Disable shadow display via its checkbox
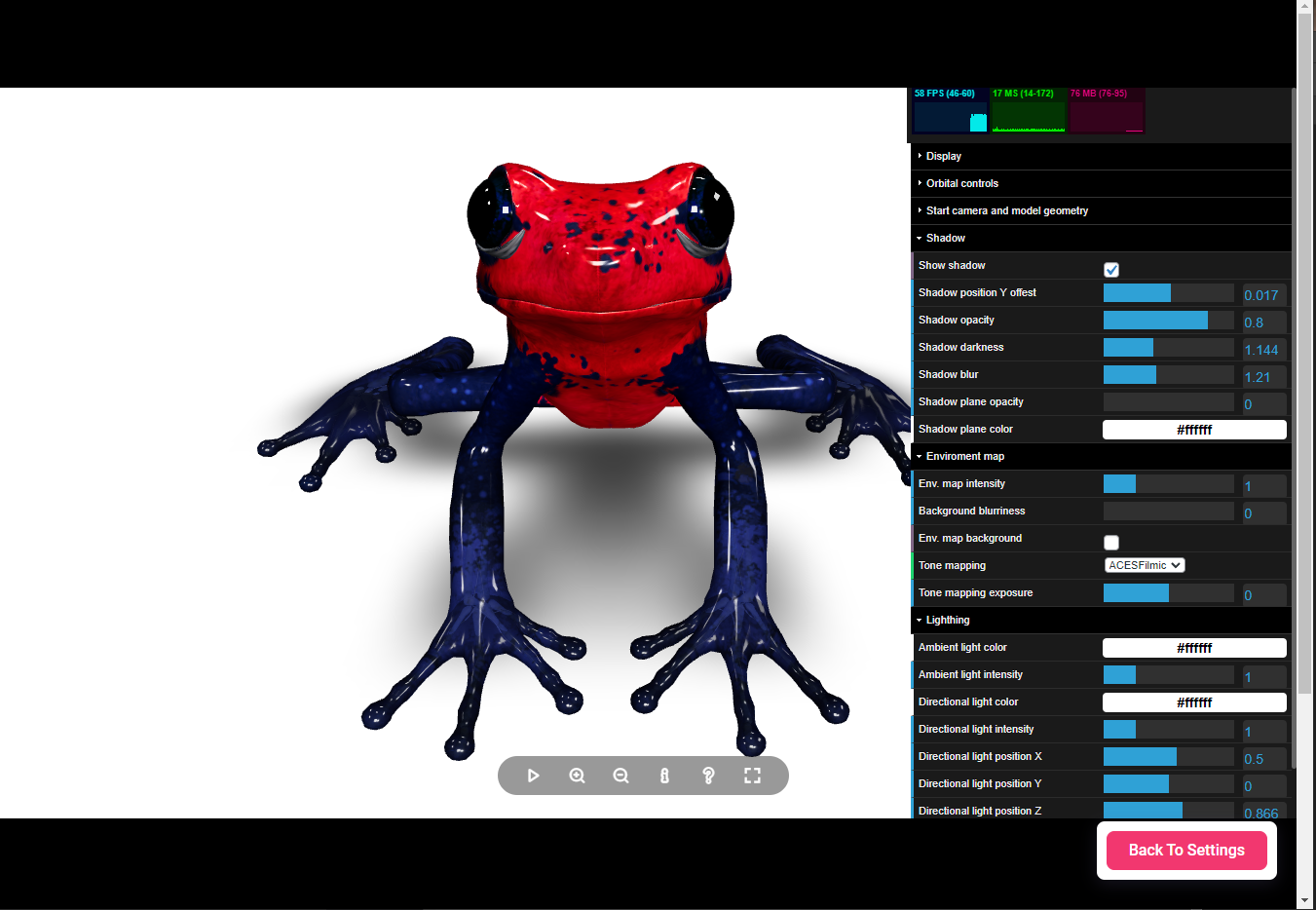Screen dimensions: 1316x910 [x=1111, y=270]
